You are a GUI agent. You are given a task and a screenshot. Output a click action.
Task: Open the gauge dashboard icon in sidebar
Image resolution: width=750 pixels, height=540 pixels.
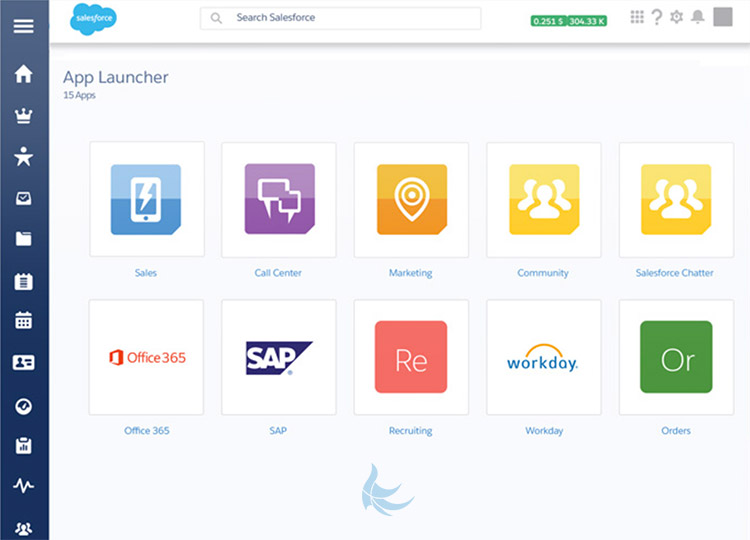click(23, 407)
